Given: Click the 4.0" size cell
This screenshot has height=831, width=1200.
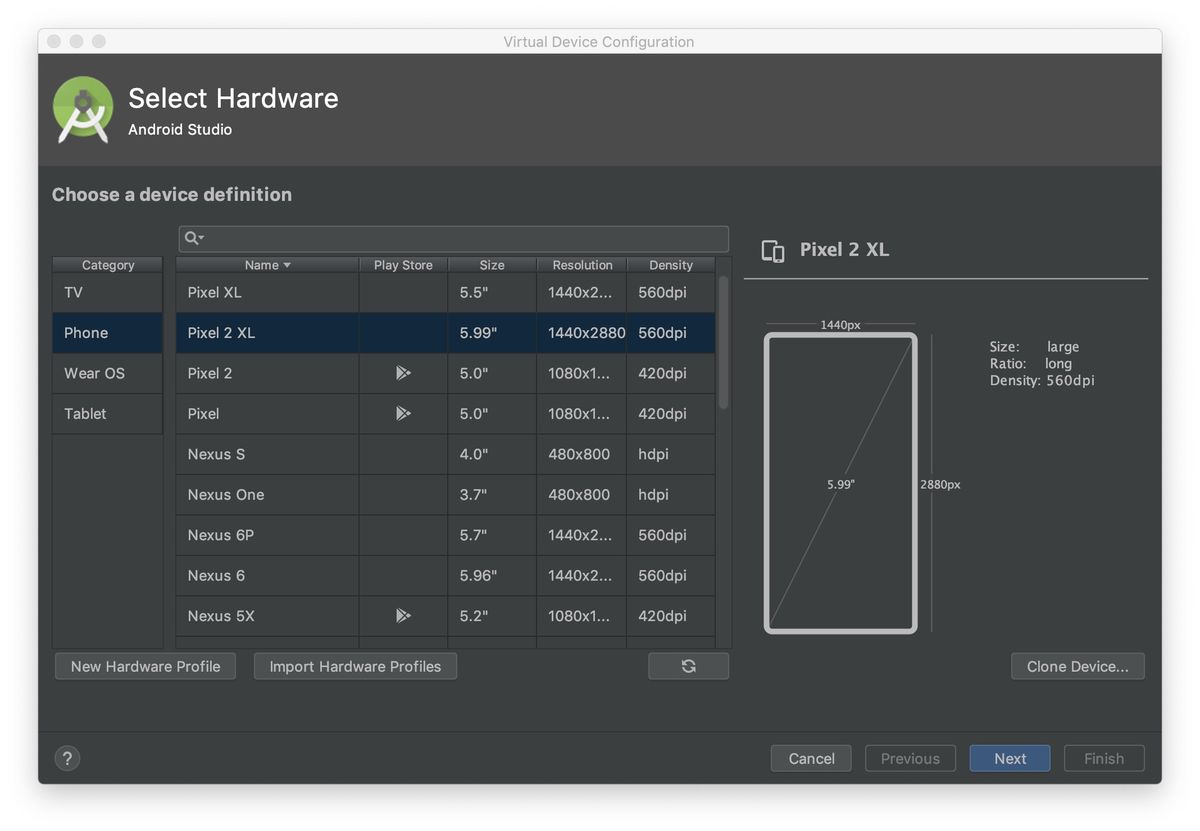Looking at the screenshot, I should pyautogui.click(x=492, y=454).
